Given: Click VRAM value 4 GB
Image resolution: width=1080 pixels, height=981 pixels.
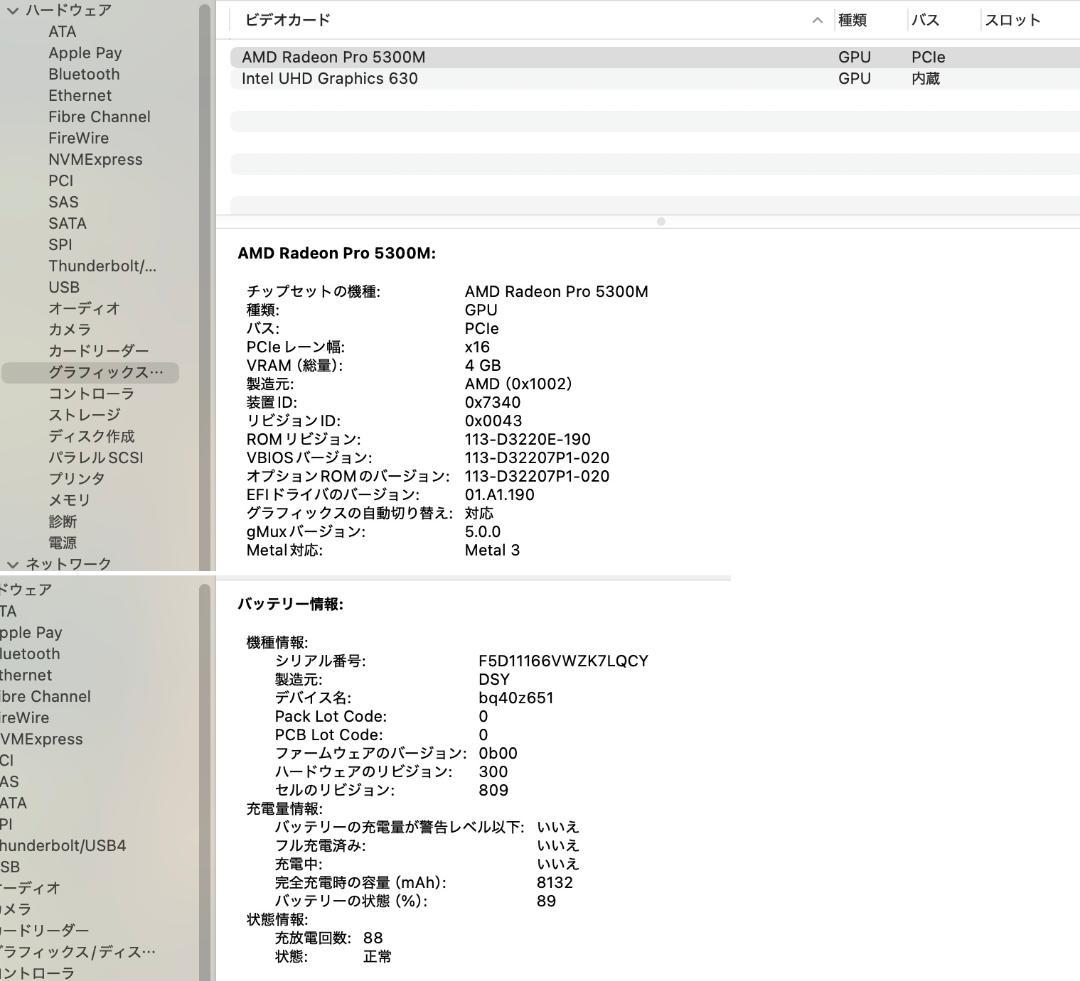Looking at the screenshot, I should (x=483, y=366).
